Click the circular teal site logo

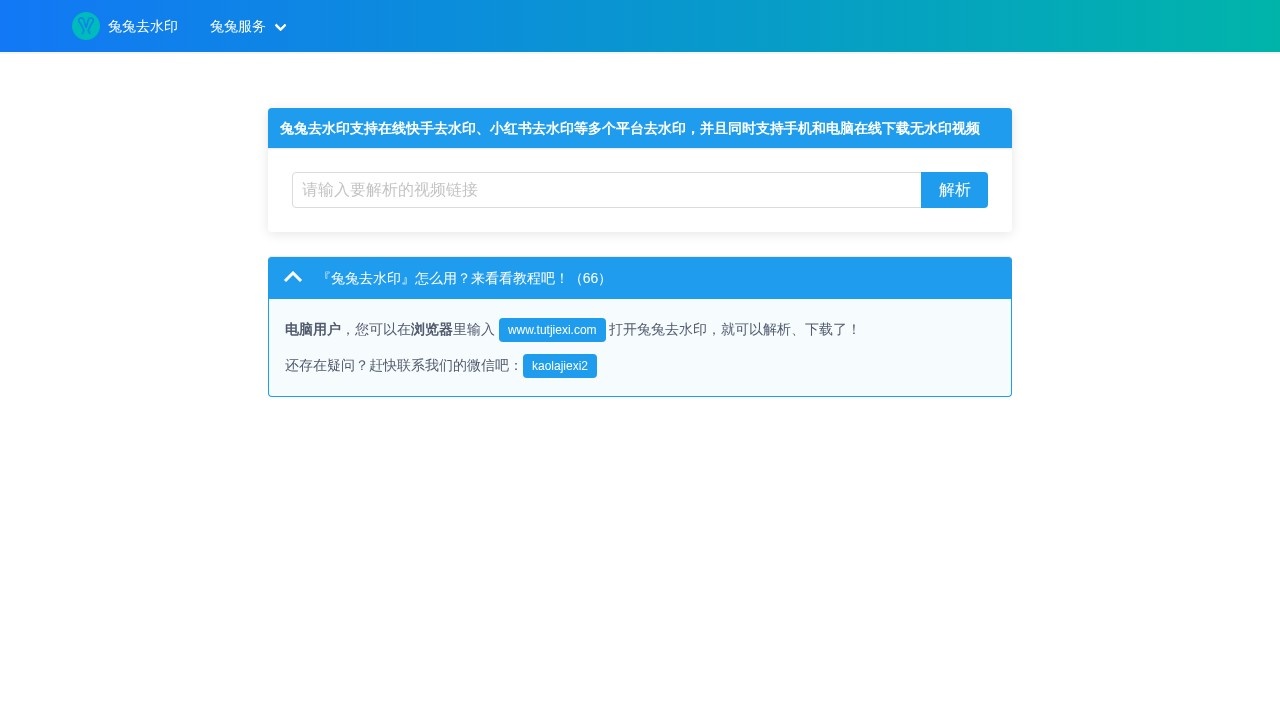86,26
